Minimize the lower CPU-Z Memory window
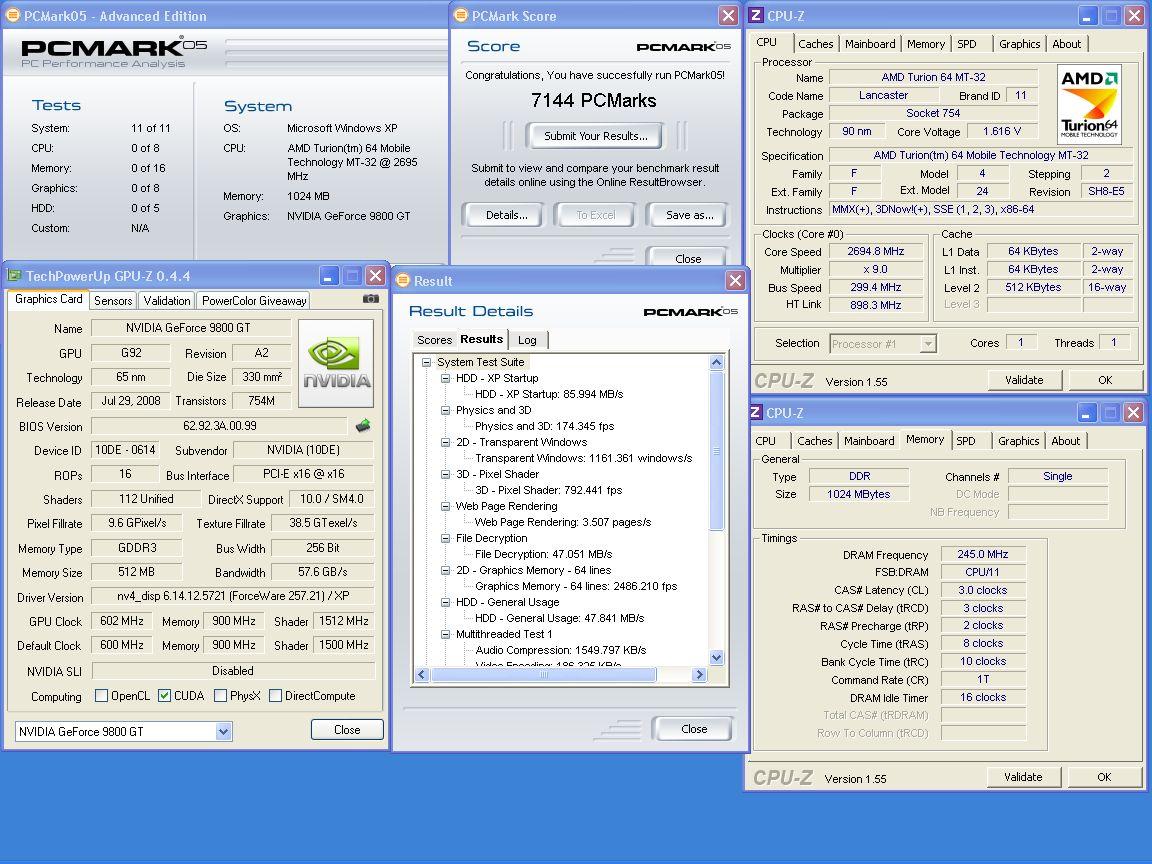Viewport: 1152px width, 864px height. (1087, 413)
